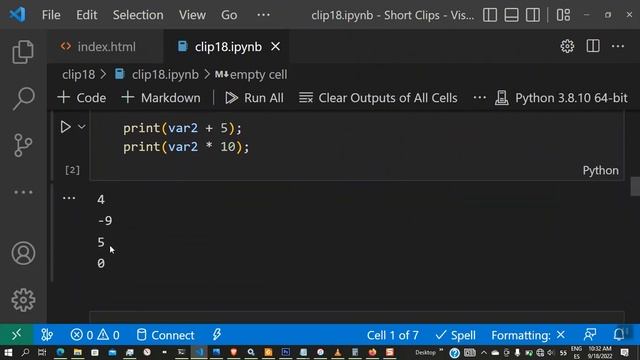Open the File menu
Screen dimensions: 640x360
(51, 15)
